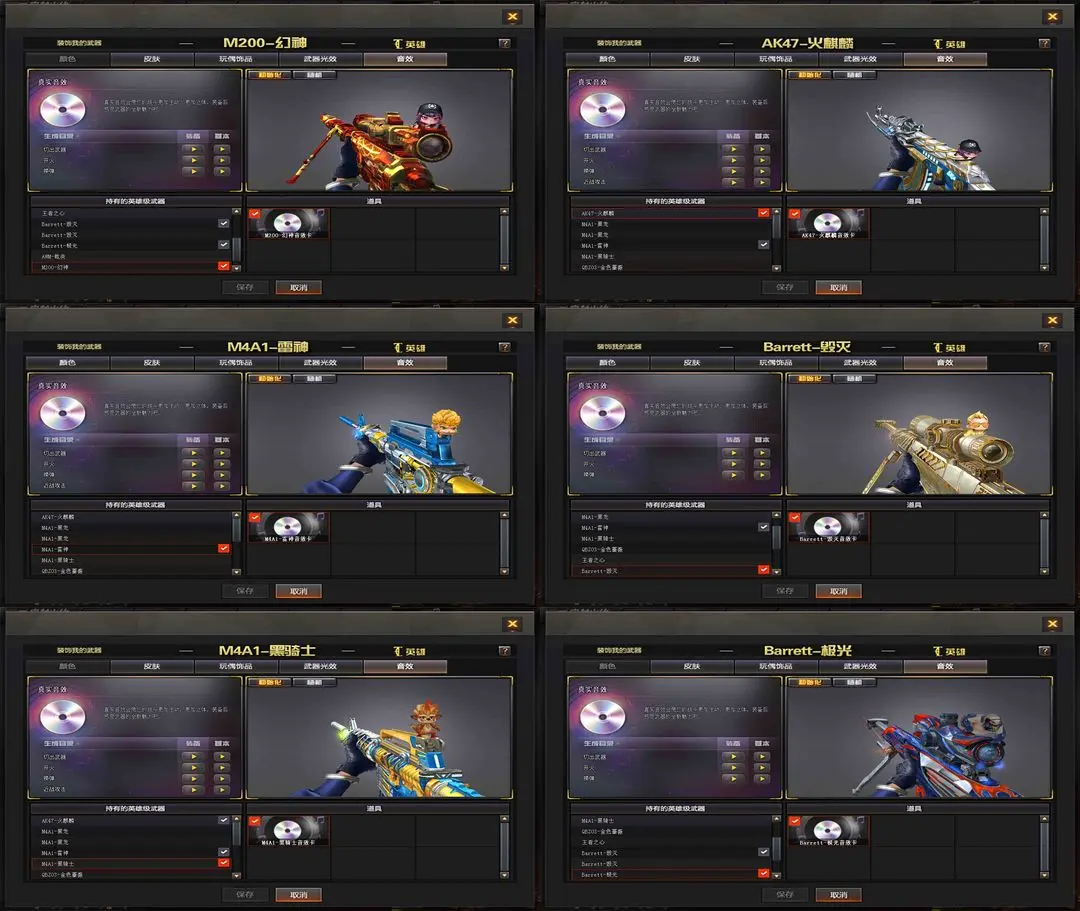This screenshot has height=911, width=1080.
Task: Click the large CD disc icon in M4A1-黑骑士 window
Action: [x=63, y=716]
